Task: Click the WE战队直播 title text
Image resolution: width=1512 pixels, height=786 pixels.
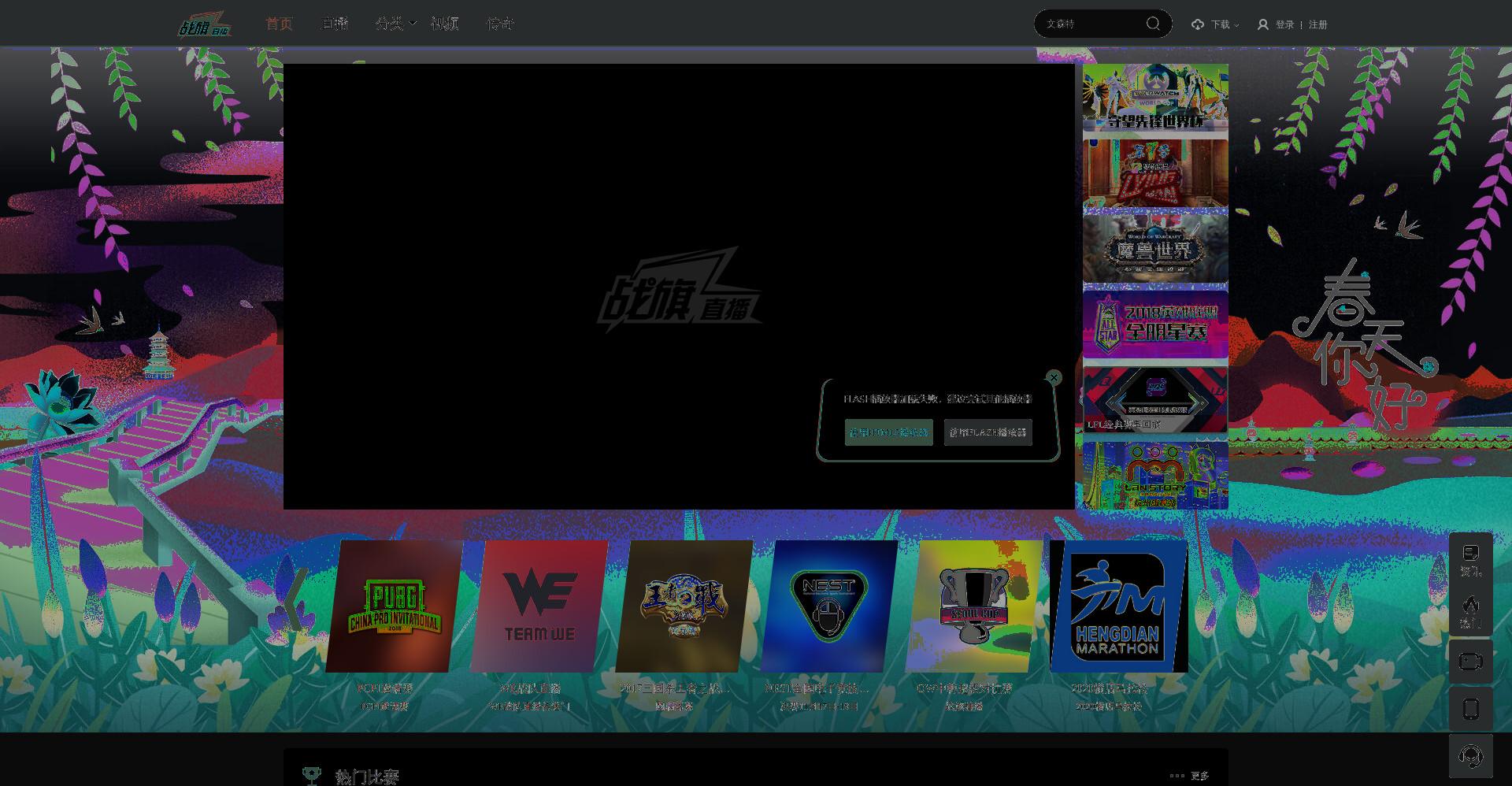Action: (x=530, y=688)
